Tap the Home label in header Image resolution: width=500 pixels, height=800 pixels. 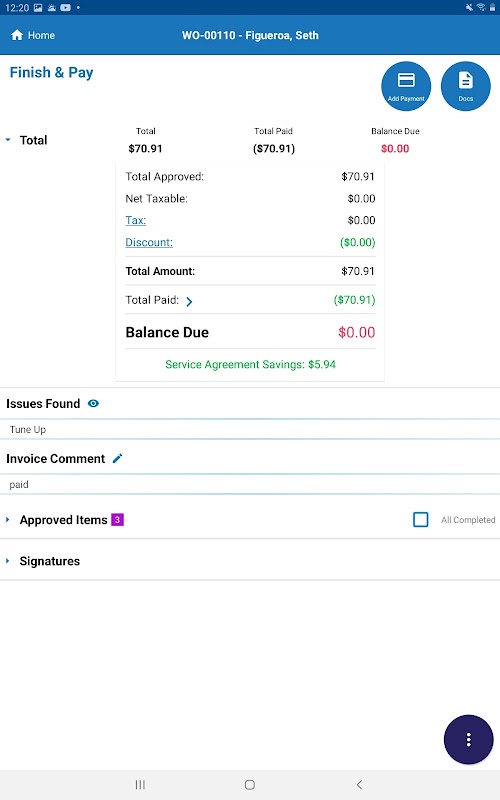[41, 35]
